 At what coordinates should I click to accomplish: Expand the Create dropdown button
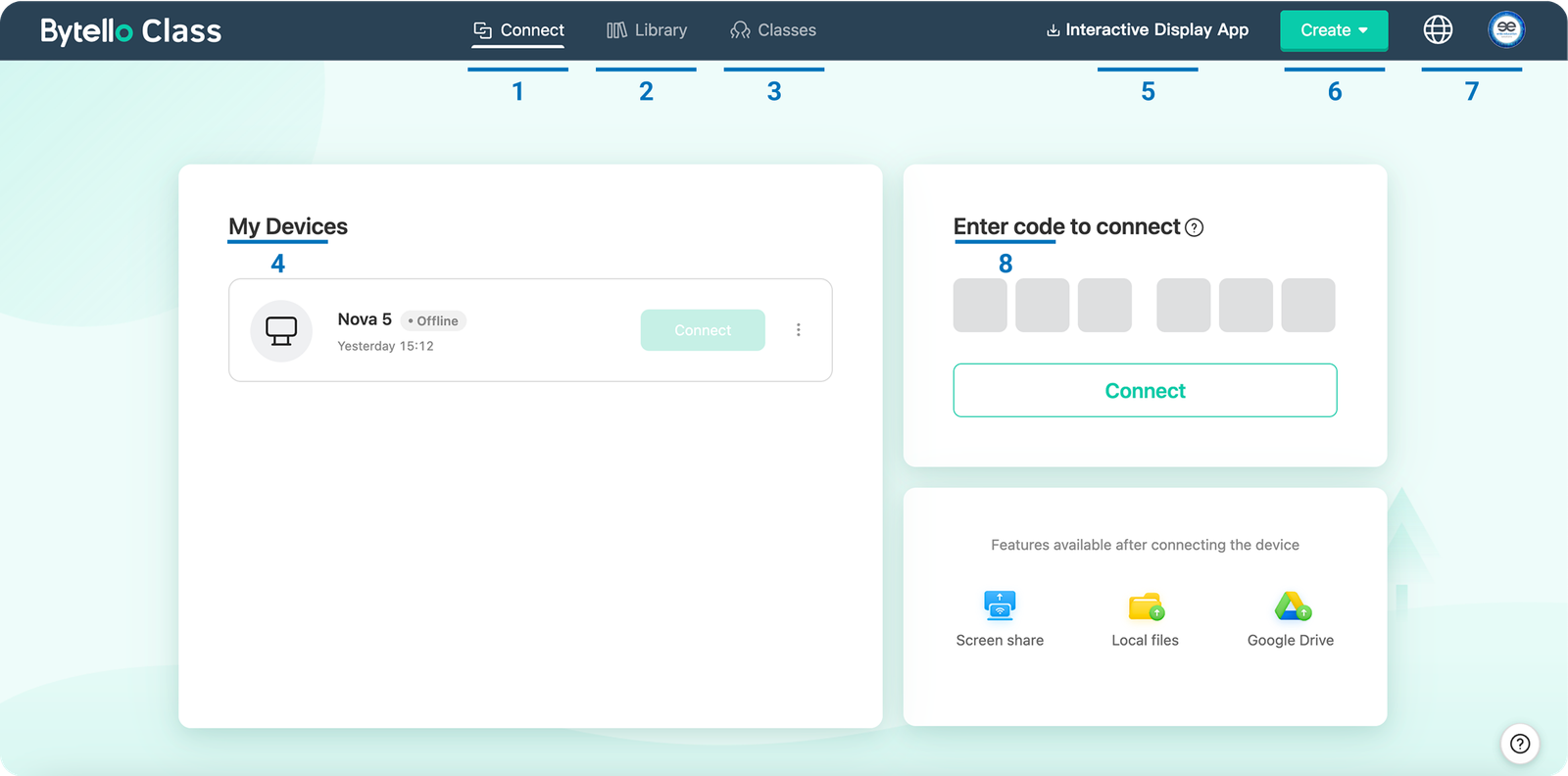[x=1334, y=30]
